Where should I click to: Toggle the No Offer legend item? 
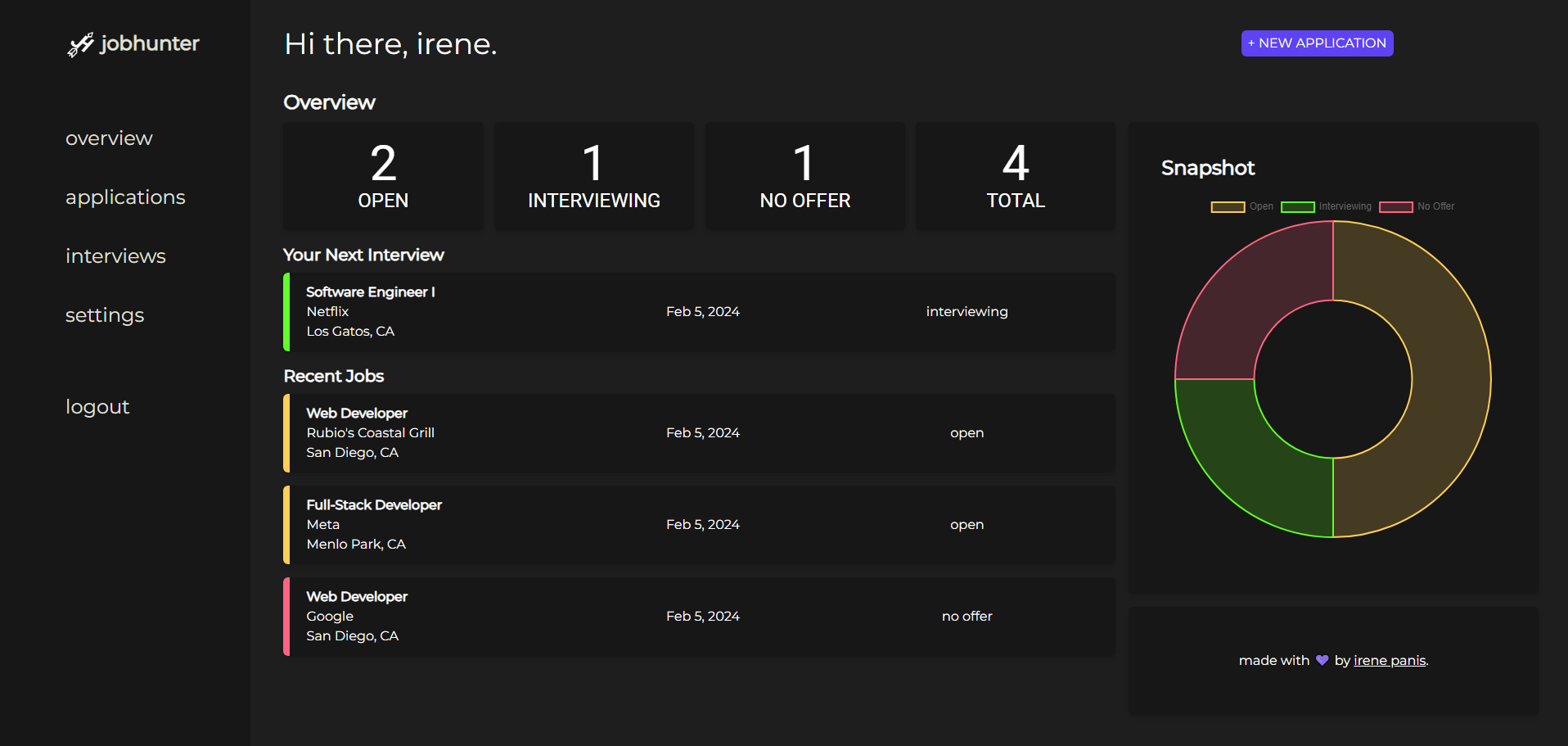tap(1417, 206)
